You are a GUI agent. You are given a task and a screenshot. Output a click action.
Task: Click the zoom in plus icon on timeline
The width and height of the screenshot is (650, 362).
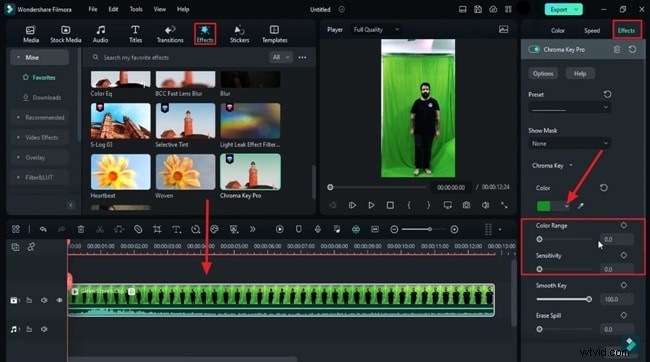(454, 229)
